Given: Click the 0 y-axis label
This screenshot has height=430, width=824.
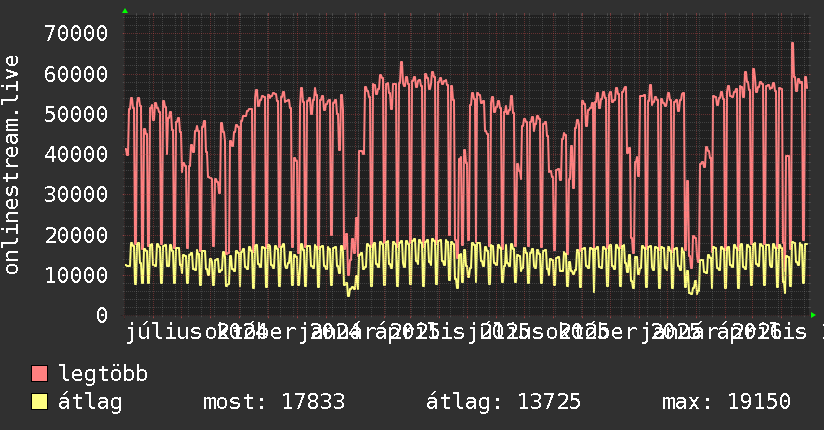Looking at the screenshot, I should 102,315.
